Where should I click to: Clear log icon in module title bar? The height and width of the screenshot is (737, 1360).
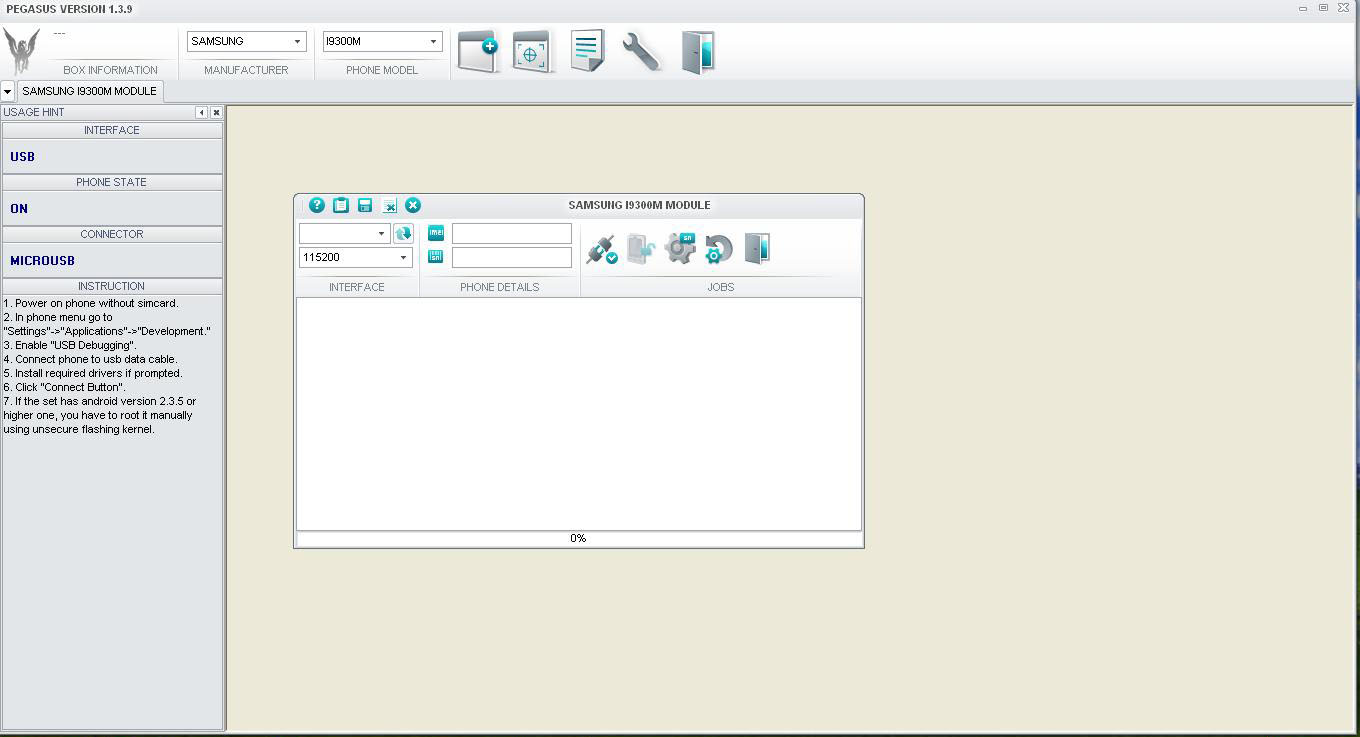pos(390,206)
